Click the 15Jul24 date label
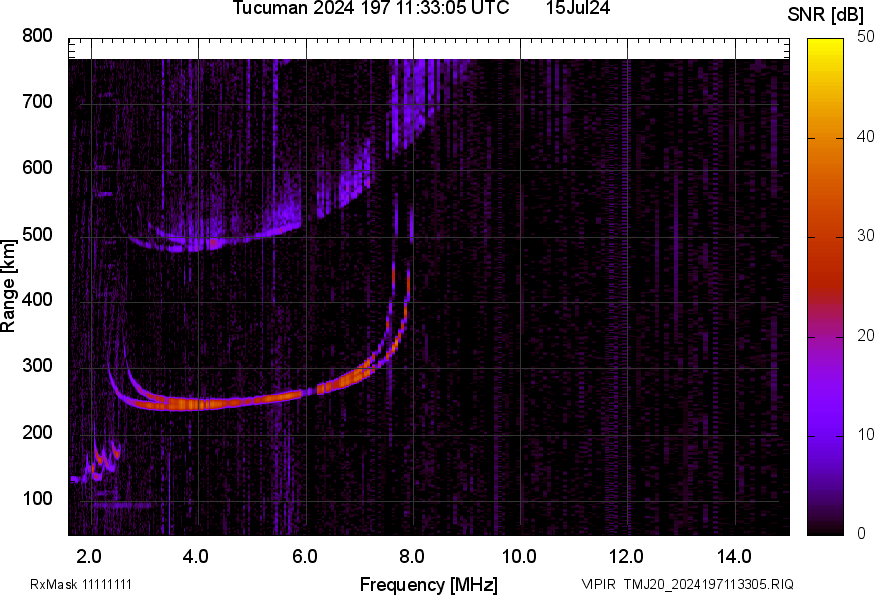Screen dimensions: 874x595 coord(578,9)
